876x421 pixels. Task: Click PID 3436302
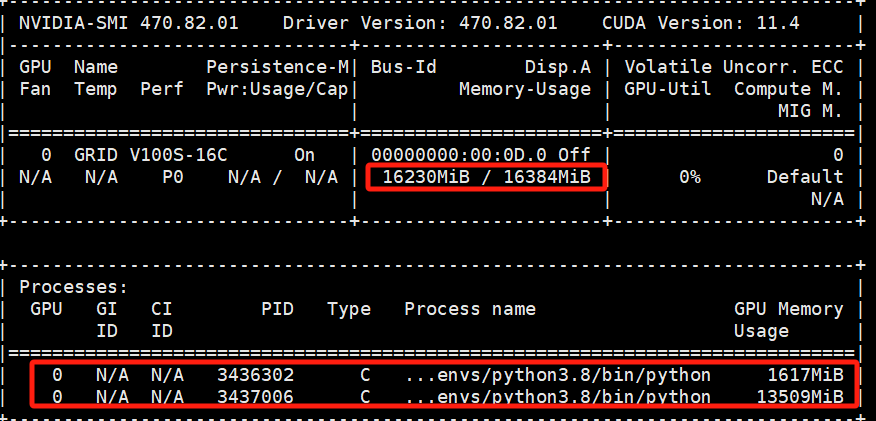coord(255,375)
